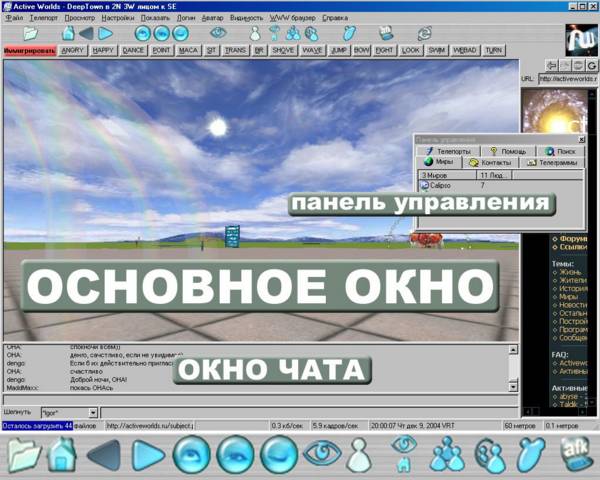Click the chat window scroll-up arrow
Viewport: 600px width, 480px height.
514,349
